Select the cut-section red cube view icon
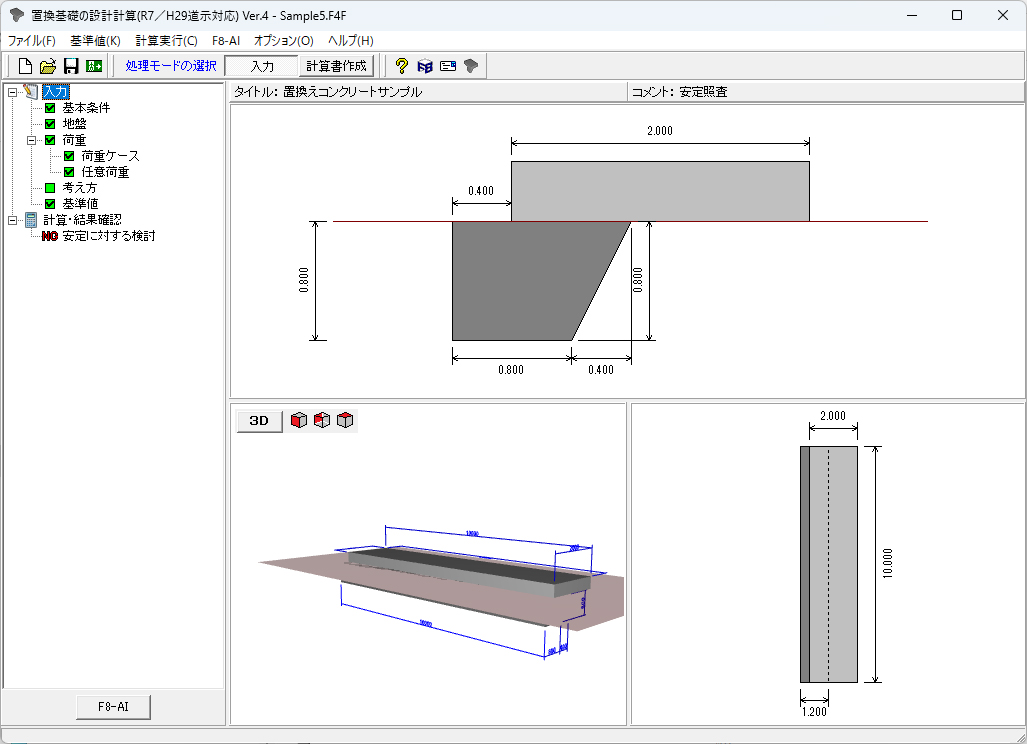Screen dimensions: 1027x744 [x=322, y=420]
